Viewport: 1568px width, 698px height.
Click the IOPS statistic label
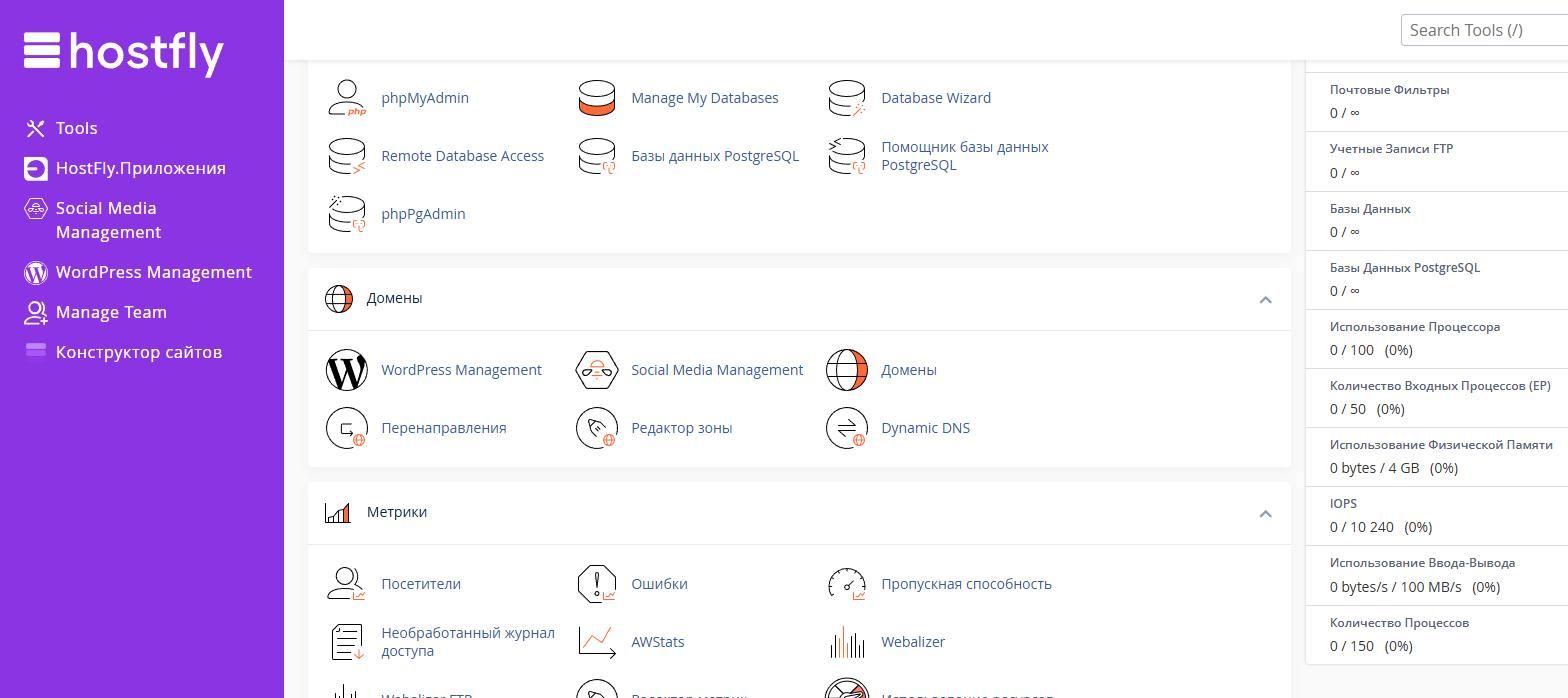(x=1343, y=504)
